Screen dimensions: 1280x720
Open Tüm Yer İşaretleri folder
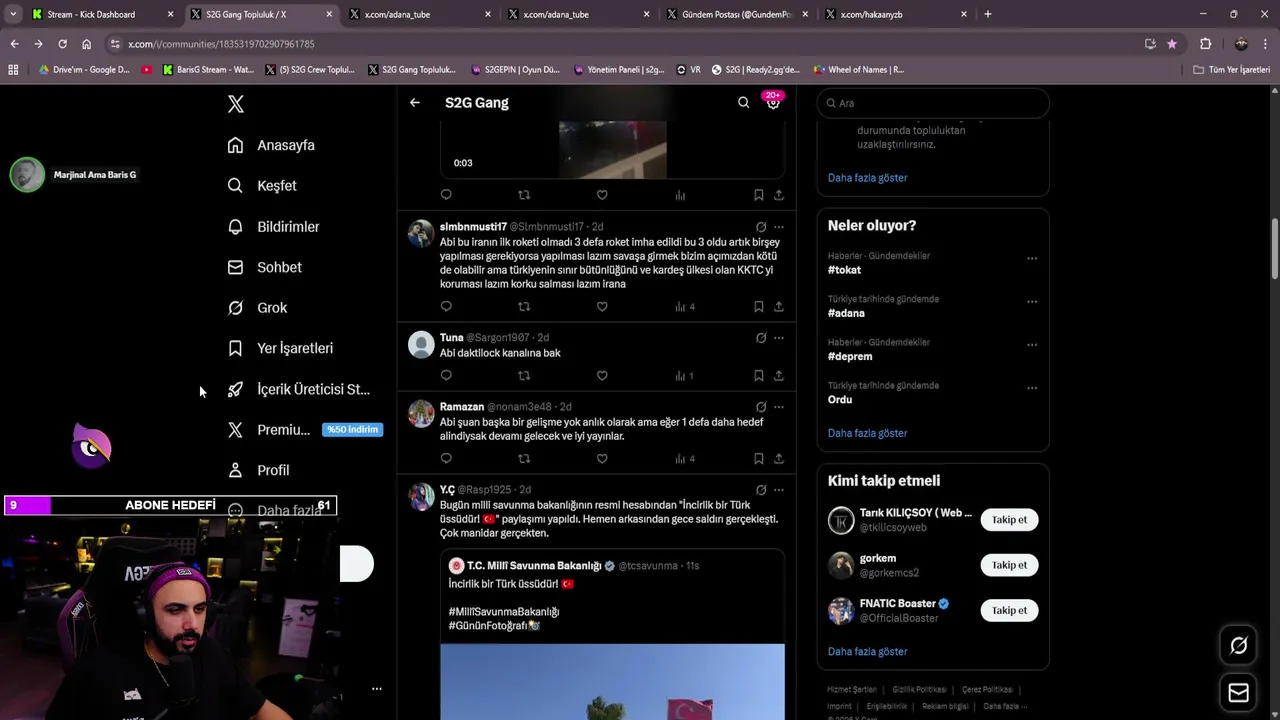coord(1231,70)
